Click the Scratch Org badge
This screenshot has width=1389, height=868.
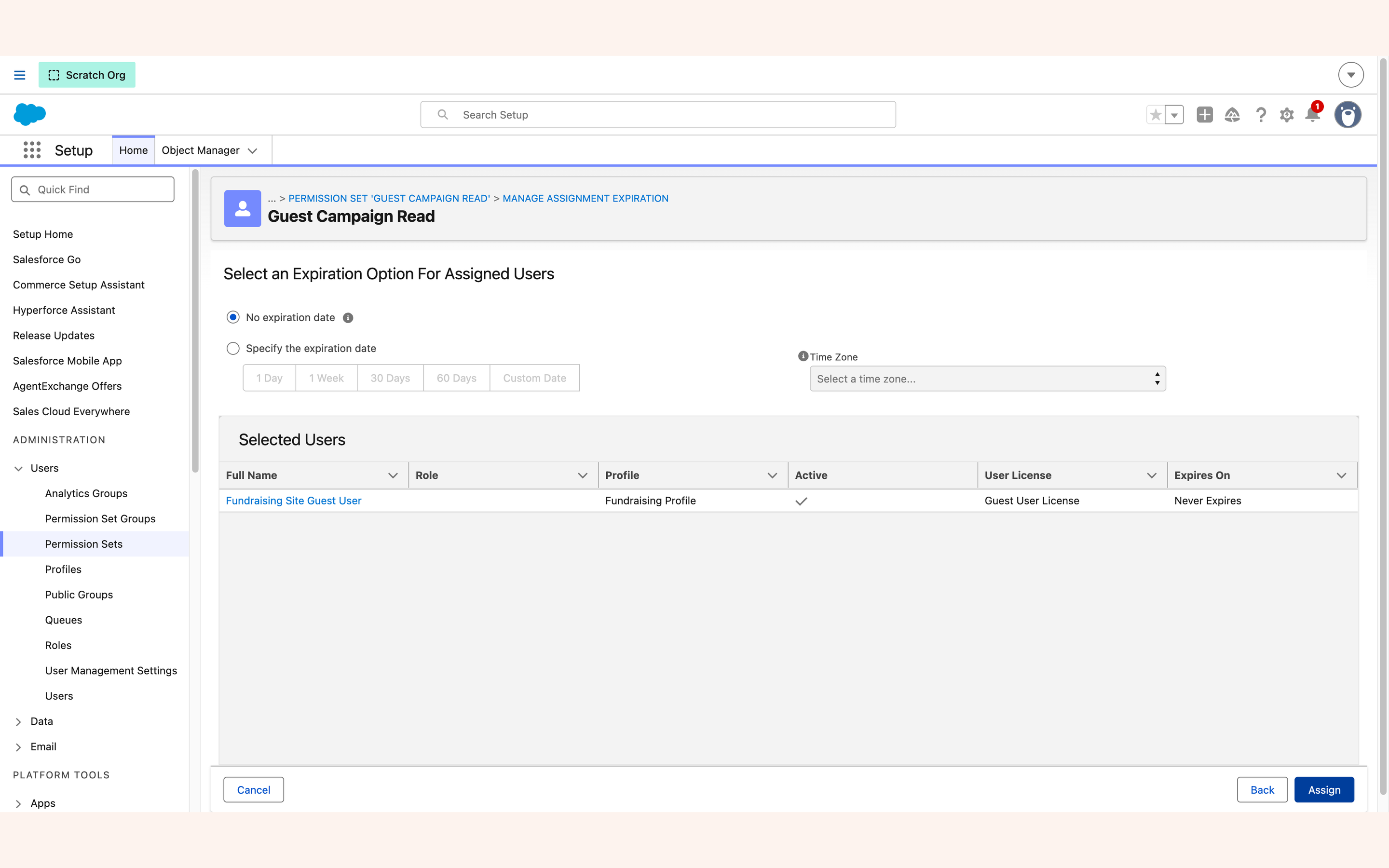tap(87, 75)
